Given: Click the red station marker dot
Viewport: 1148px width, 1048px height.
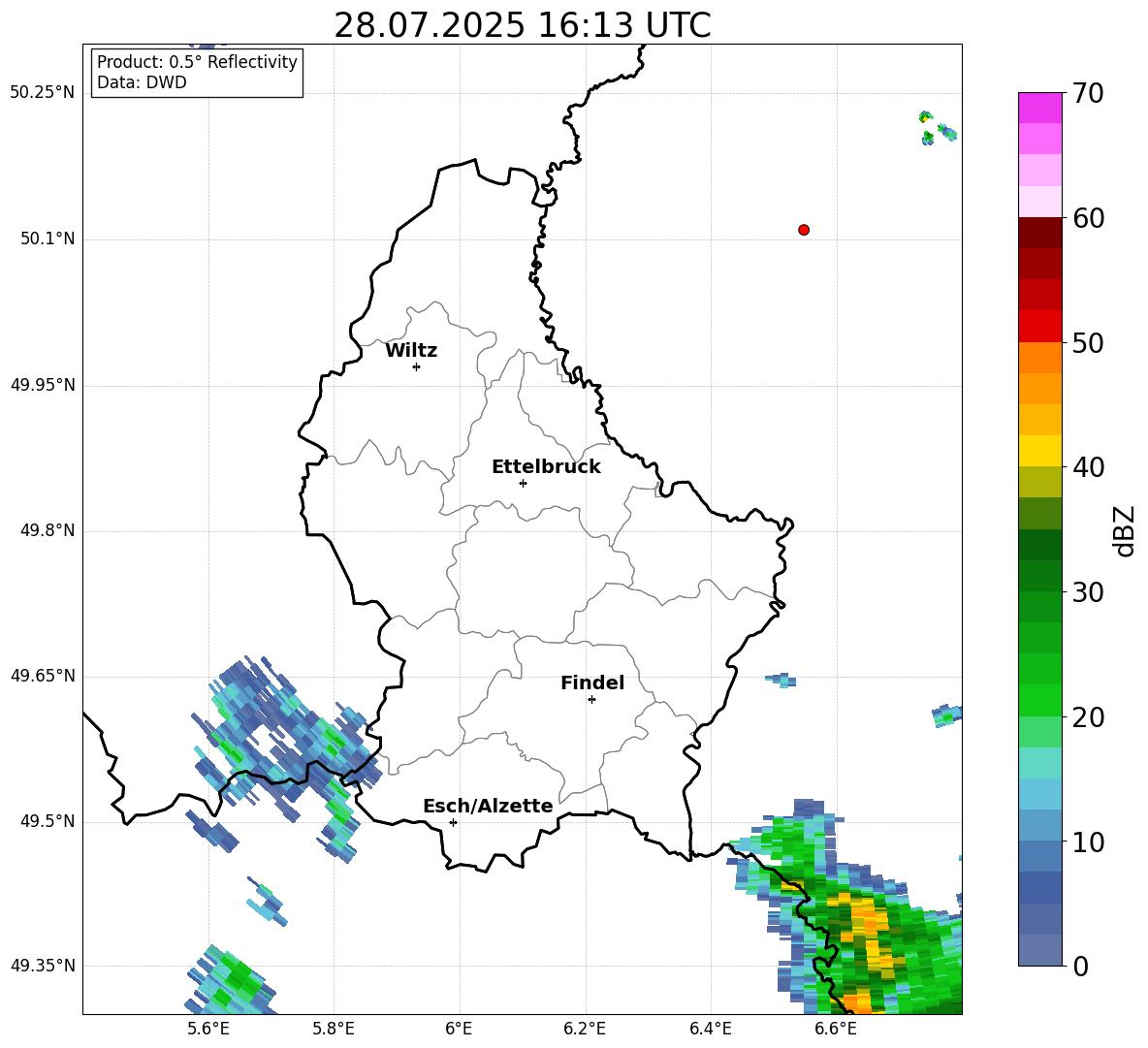Looking at the screenshot, I should pos(804,230).
